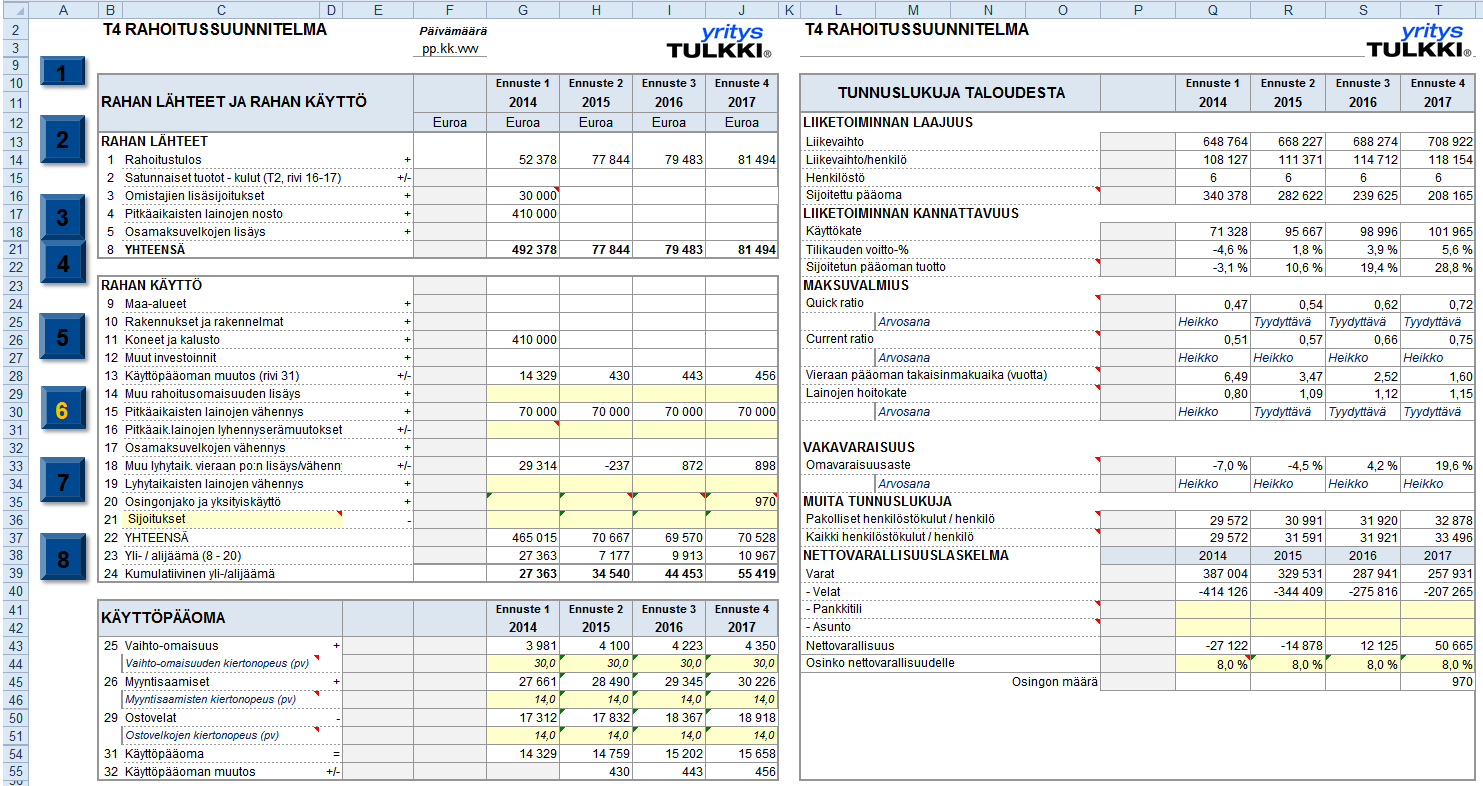
Task: Select Vaihto-omaisuus 2014 value 3 981
Action: point(523,645)
